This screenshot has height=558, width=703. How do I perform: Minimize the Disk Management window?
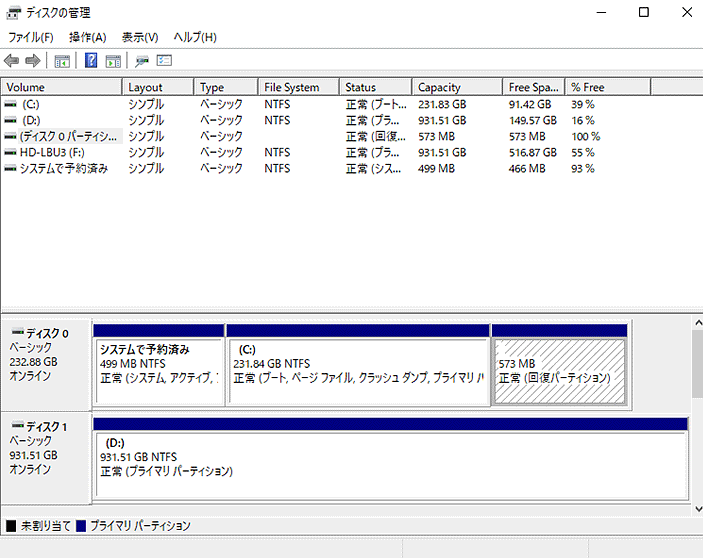[x=601, y=12]
